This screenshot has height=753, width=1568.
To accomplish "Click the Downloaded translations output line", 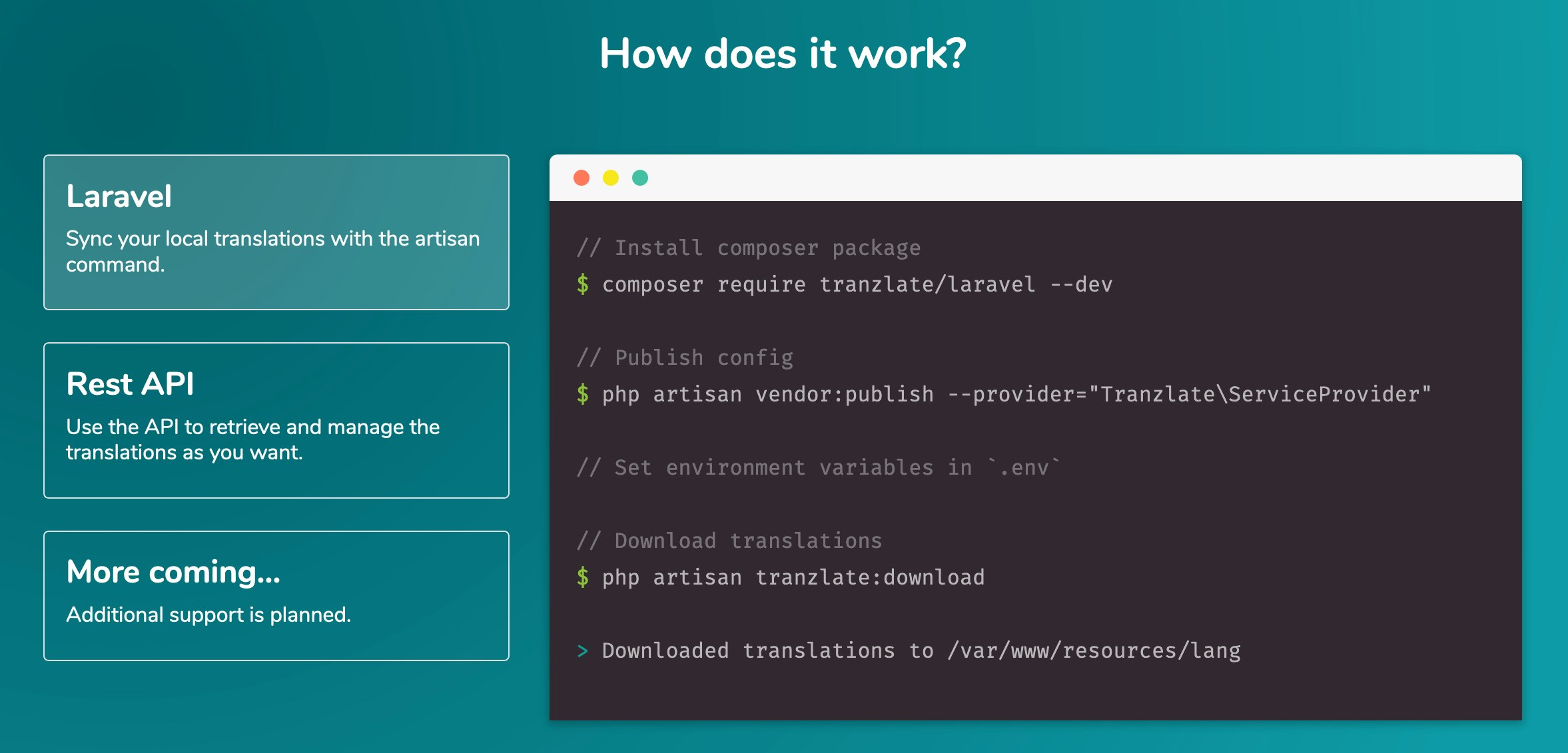I will pyautogui.click(x=921, y=650).
